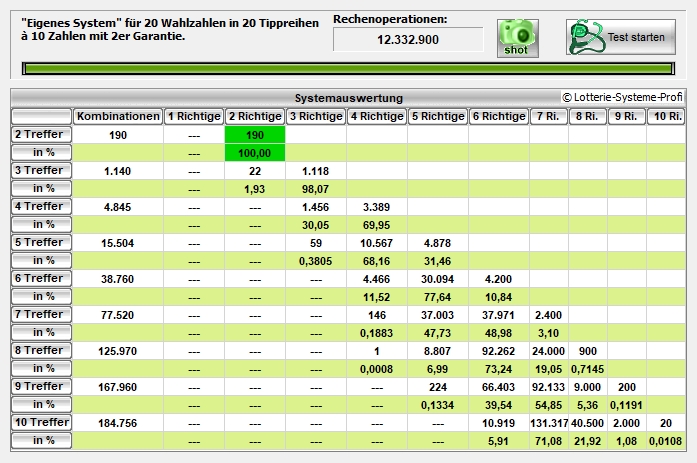Click the cell 3.389 under 4 Richtige
The image size is (697, 463).
pos(377,207)
